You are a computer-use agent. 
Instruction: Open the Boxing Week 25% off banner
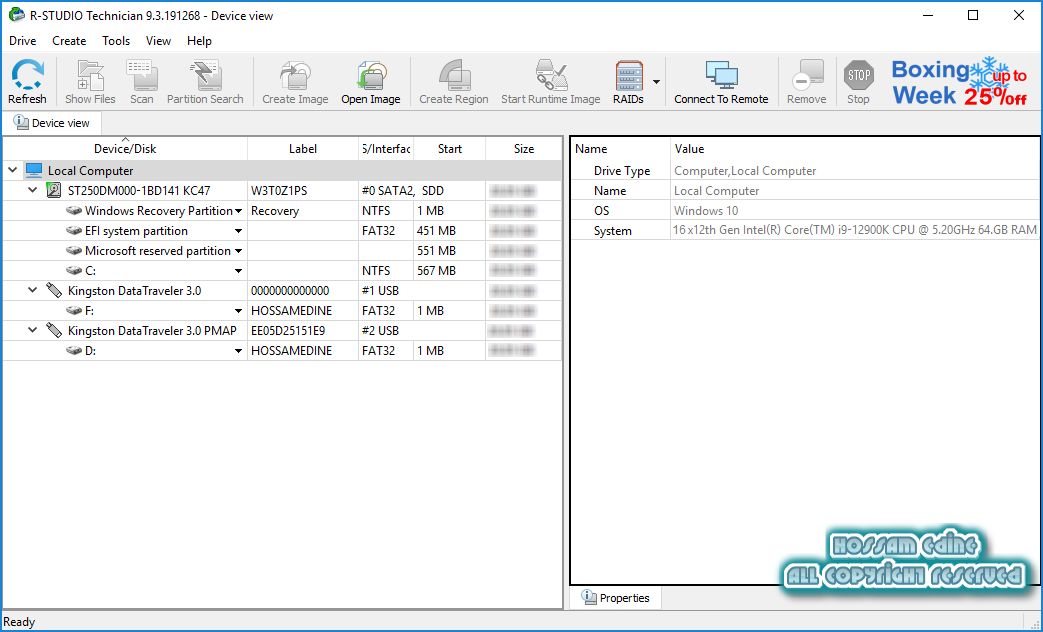coord(961,82)
